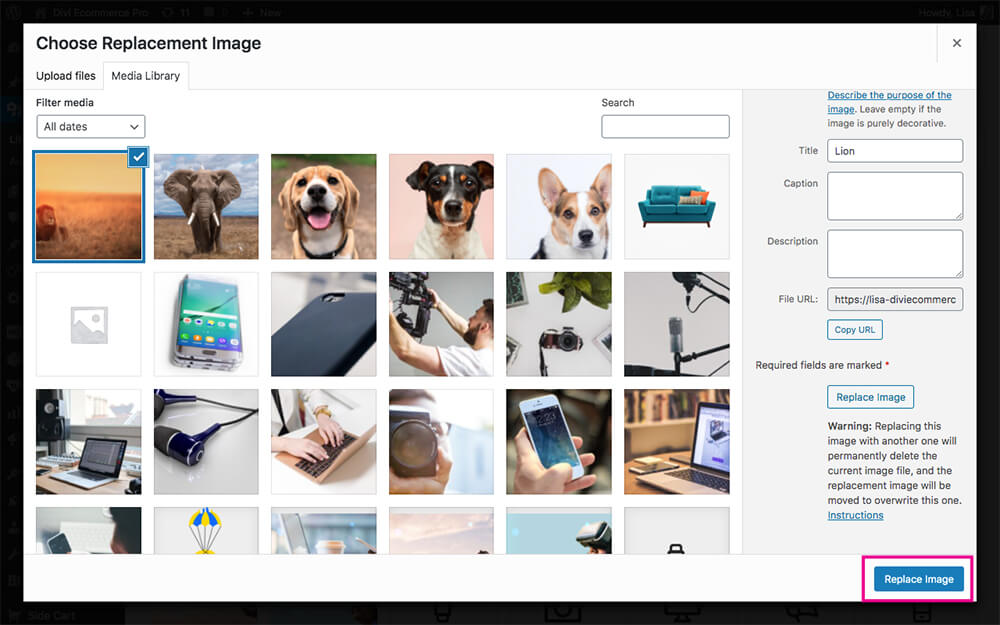Select the laptop near bookshelf thumbnail
1000x625 pixels.
(x=677, y=442)
